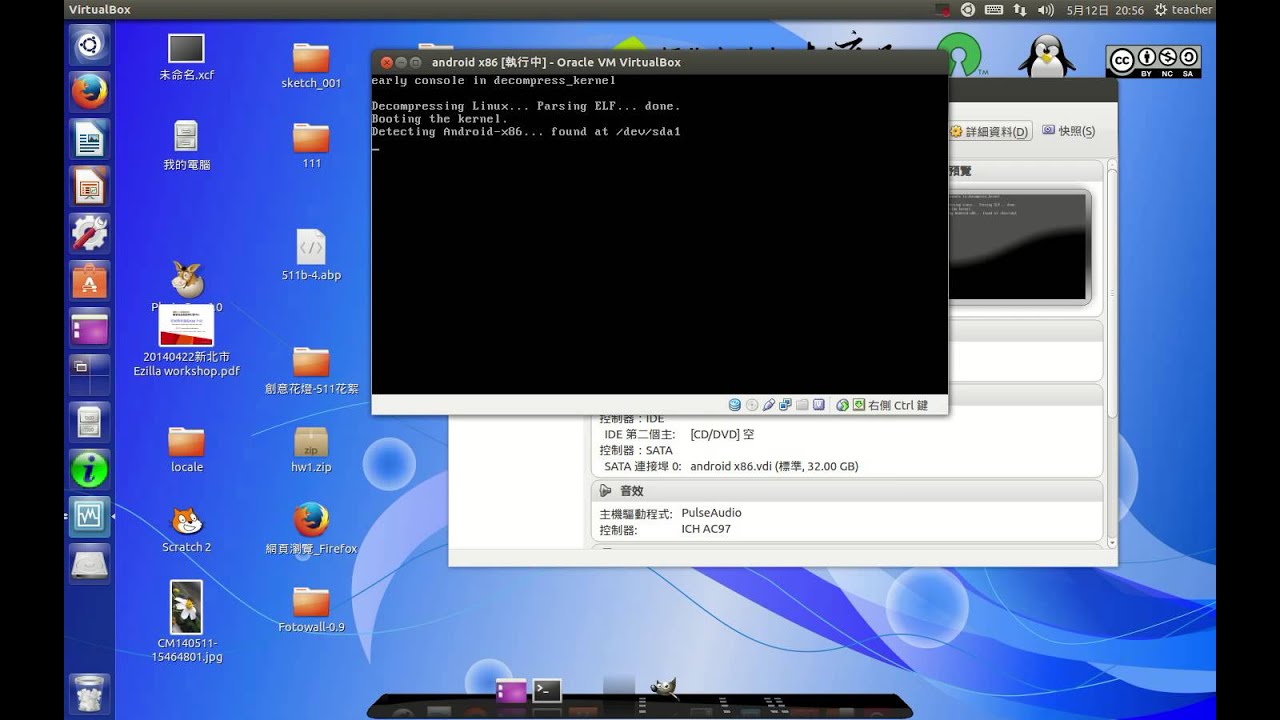Click the green info icon in launcher
1280x720 pixels.
point(89,468)
